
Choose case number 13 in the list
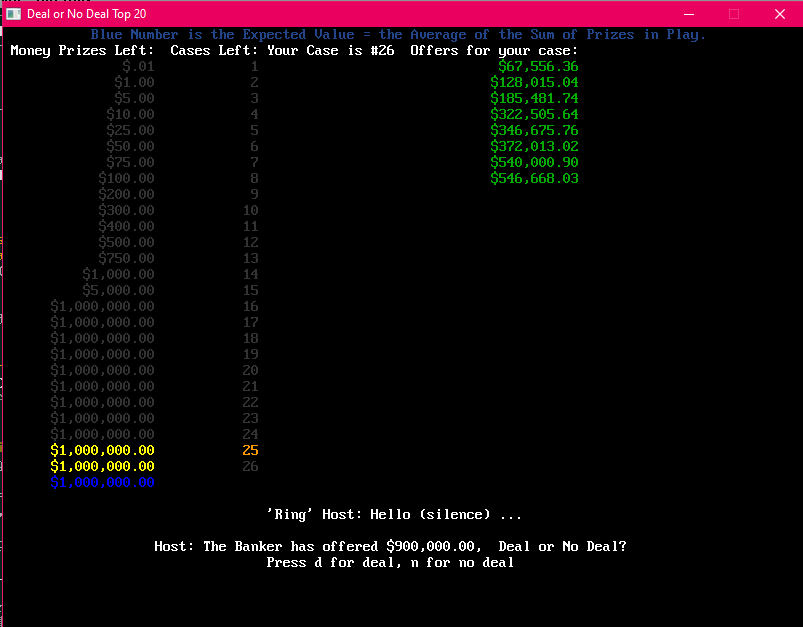pos(250,258)
